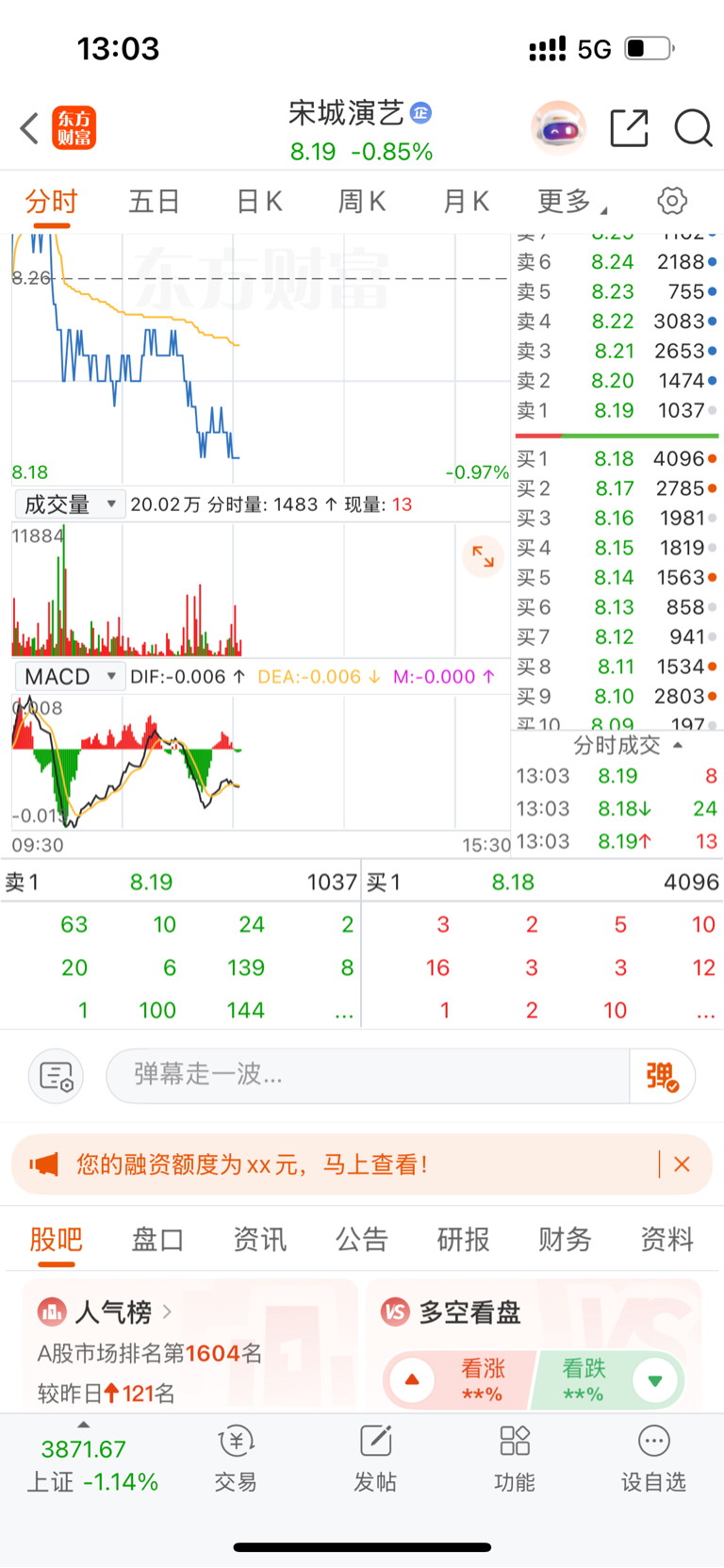This screenshot has height=1568, width=724.
Task: Open 财务 financials tab
Action: click(x=565, y=1239)
